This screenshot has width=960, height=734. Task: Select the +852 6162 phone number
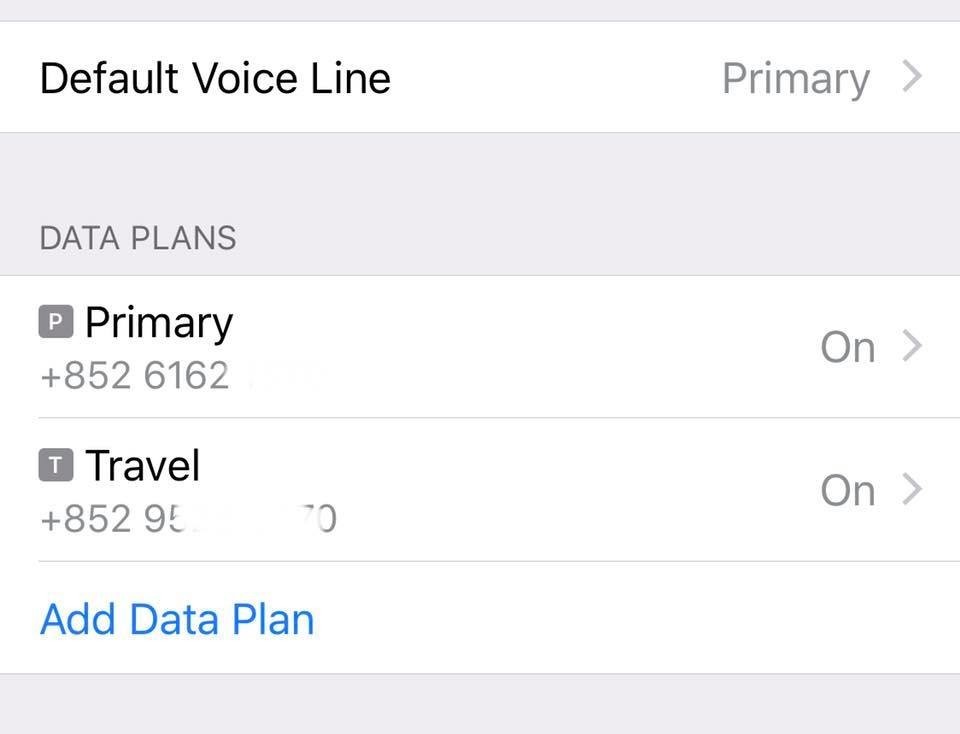135,375
